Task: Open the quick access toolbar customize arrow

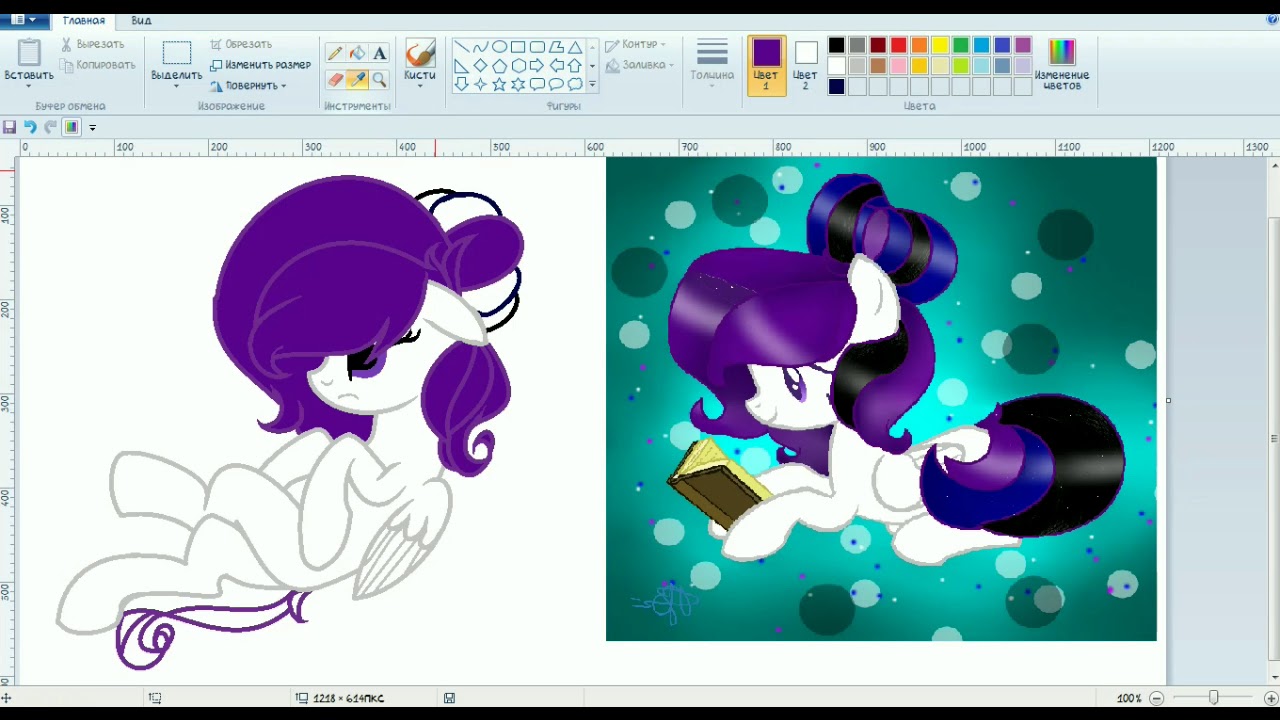Action: click(92, 127)
